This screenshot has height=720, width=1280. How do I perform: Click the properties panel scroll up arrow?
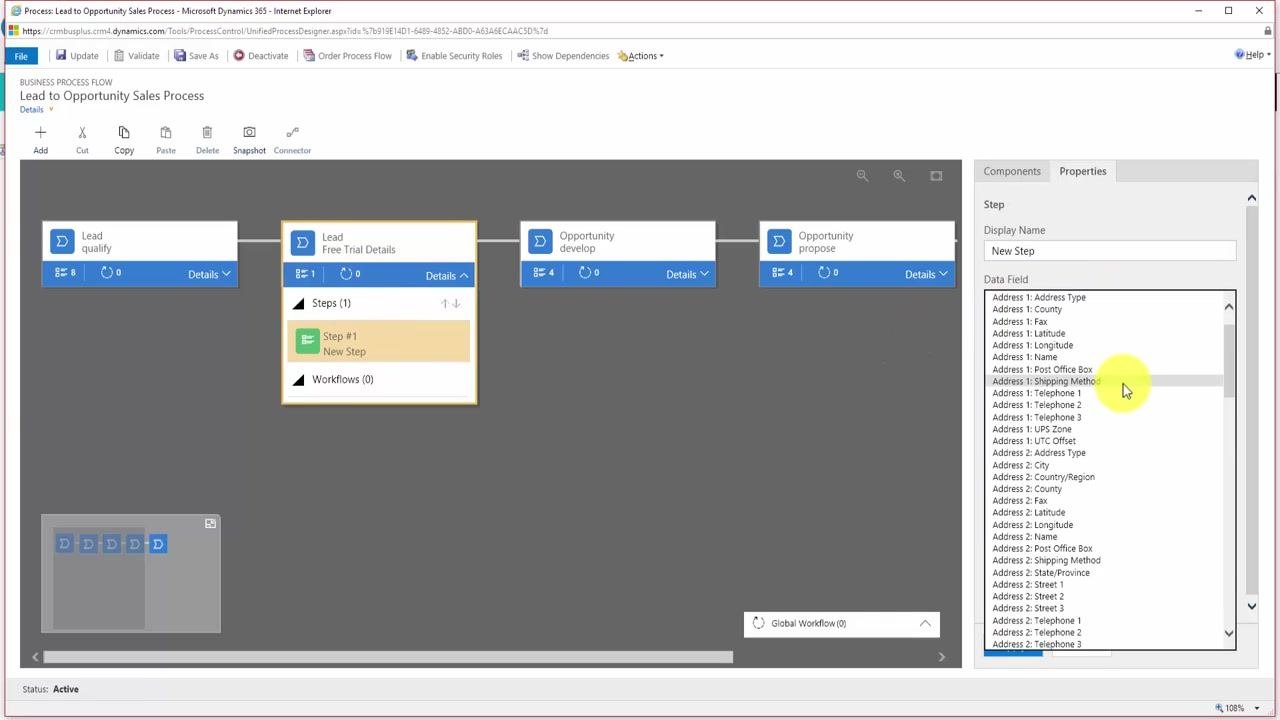pyautogui.click(x=1251, y=198)
